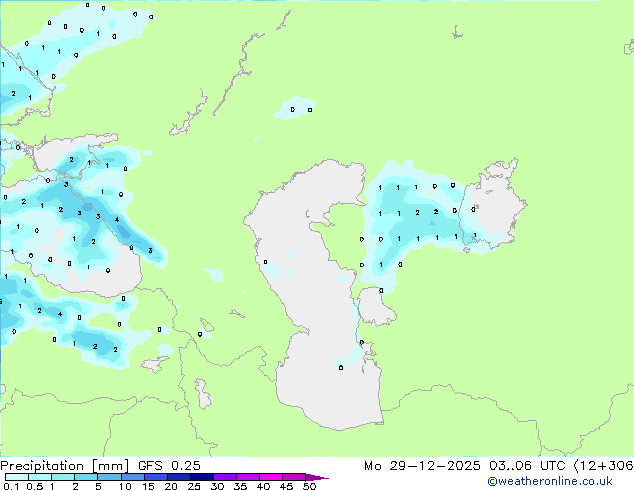Click the 35–40 mm legend swatch
634x490 pixels.
coord(247,477)
